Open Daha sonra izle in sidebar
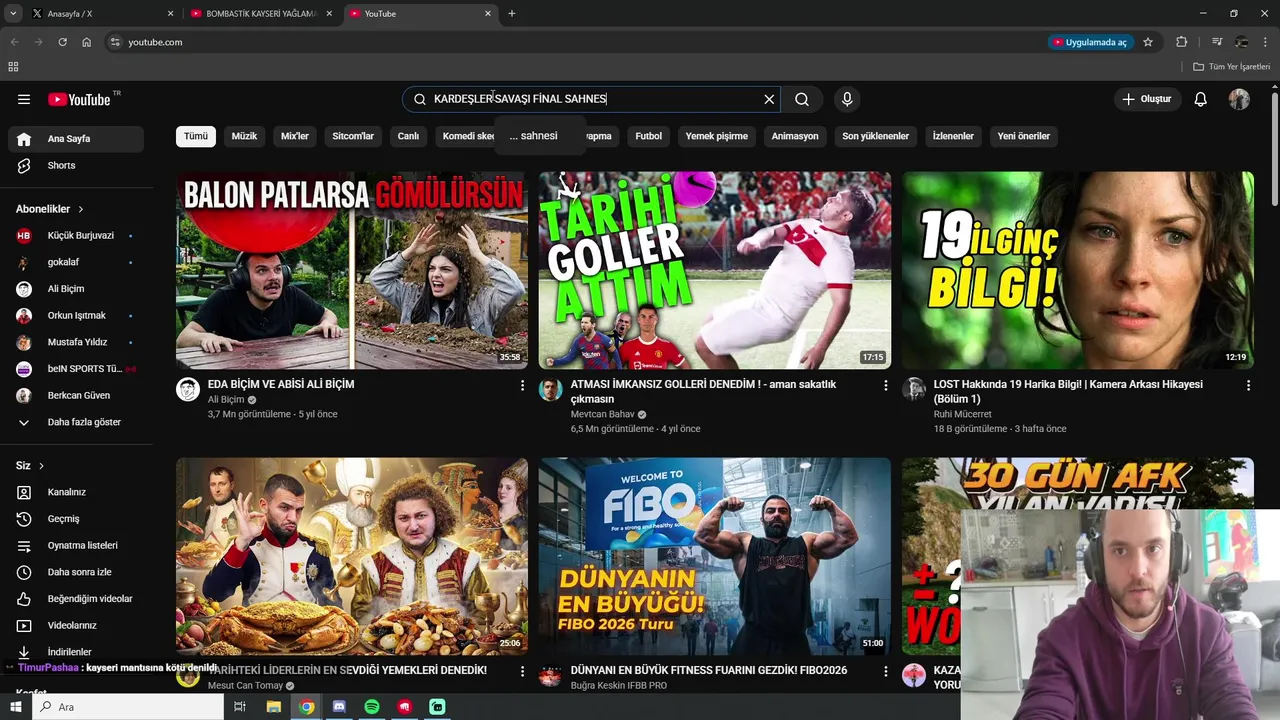 [x=76, y=572]
